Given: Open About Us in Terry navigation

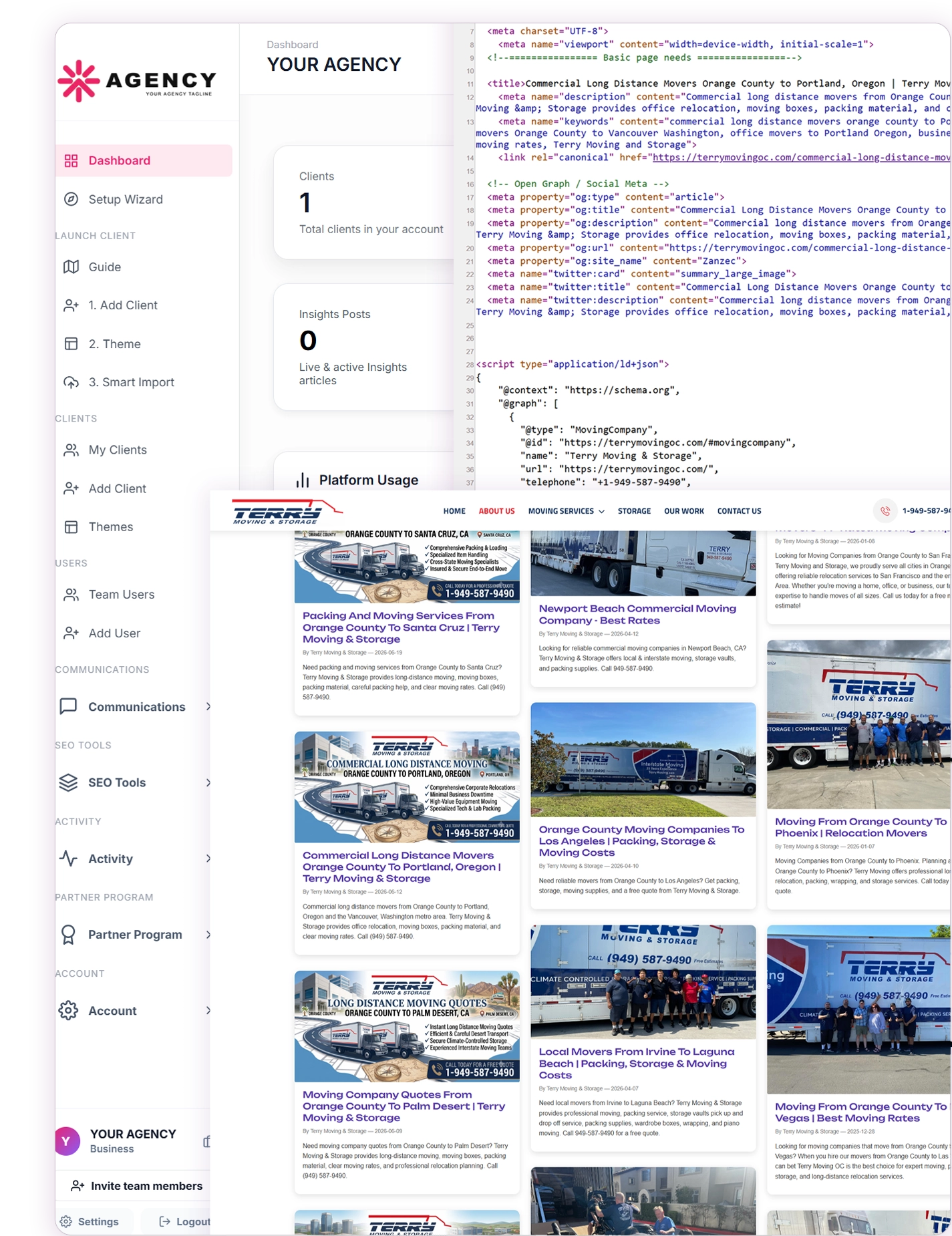Looking at the screenshot, I should (x=496, y=511).
